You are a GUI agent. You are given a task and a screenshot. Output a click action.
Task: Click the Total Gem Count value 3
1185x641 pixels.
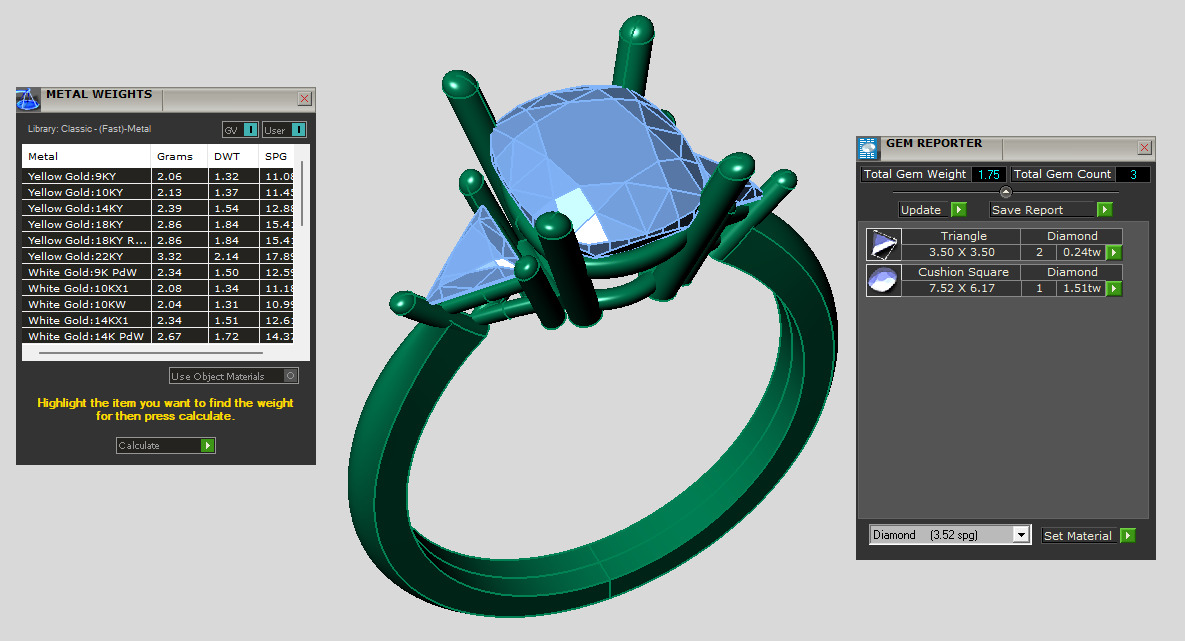1133,174
